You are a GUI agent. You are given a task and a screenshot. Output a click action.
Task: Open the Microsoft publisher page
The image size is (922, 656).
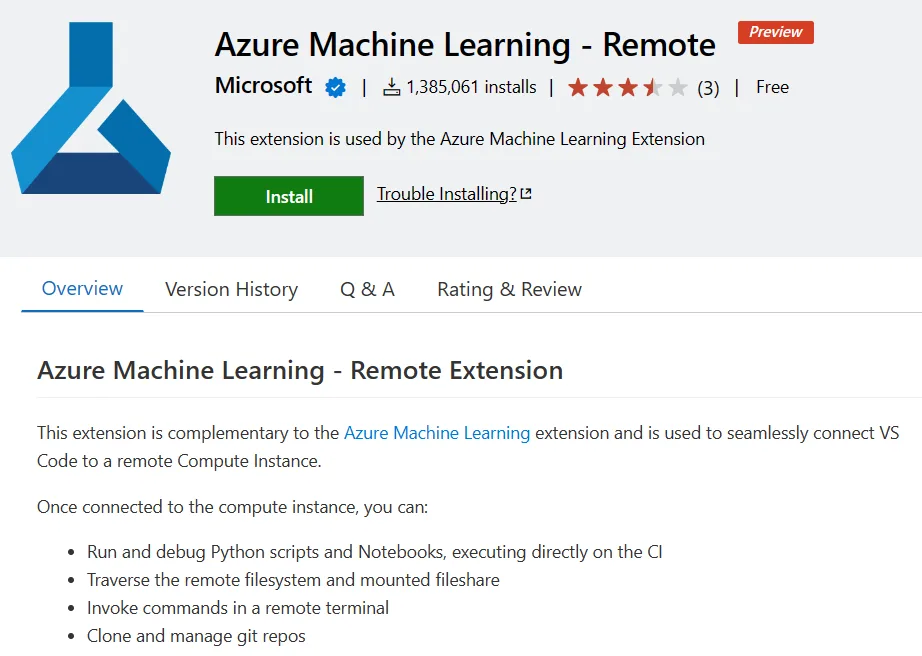(x=263, y=86)
